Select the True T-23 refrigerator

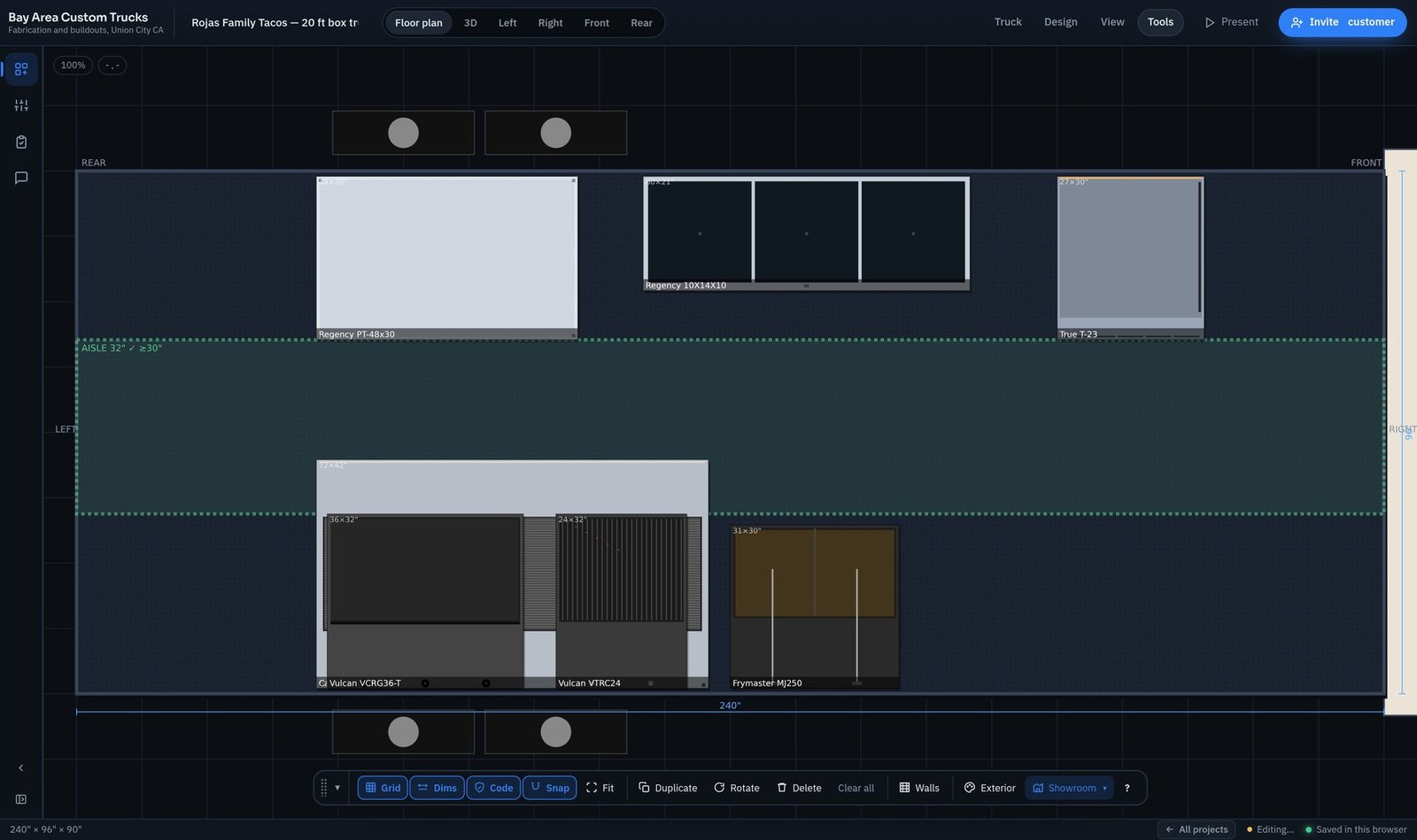[1130, 258]
